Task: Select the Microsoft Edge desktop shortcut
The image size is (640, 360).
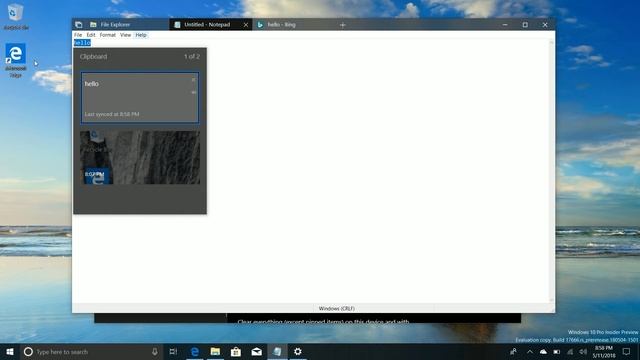Action: tap(16, 60)
